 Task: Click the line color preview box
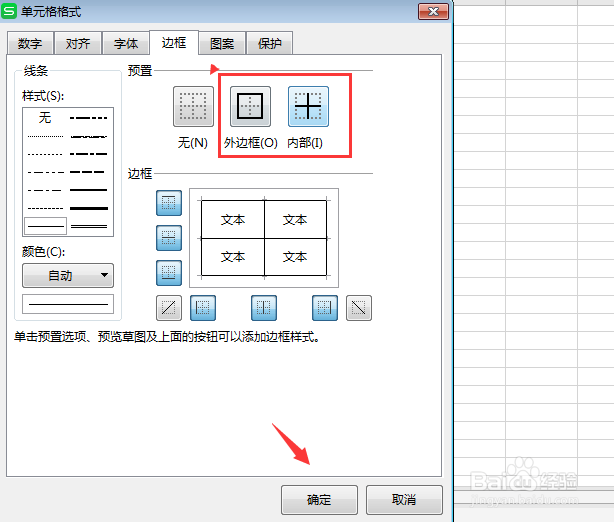68,304
